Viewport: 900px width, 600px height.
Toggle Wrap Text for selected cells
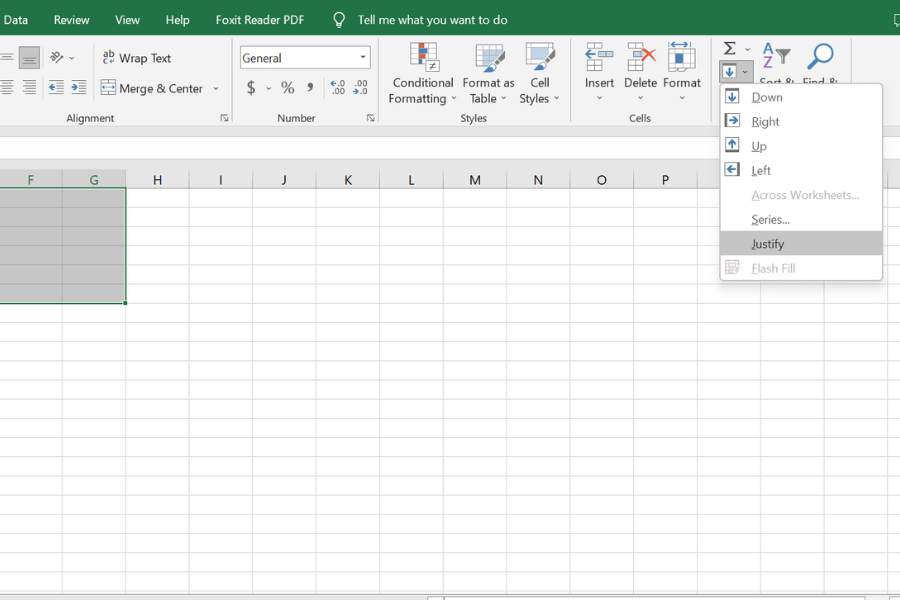coord(137,58)
